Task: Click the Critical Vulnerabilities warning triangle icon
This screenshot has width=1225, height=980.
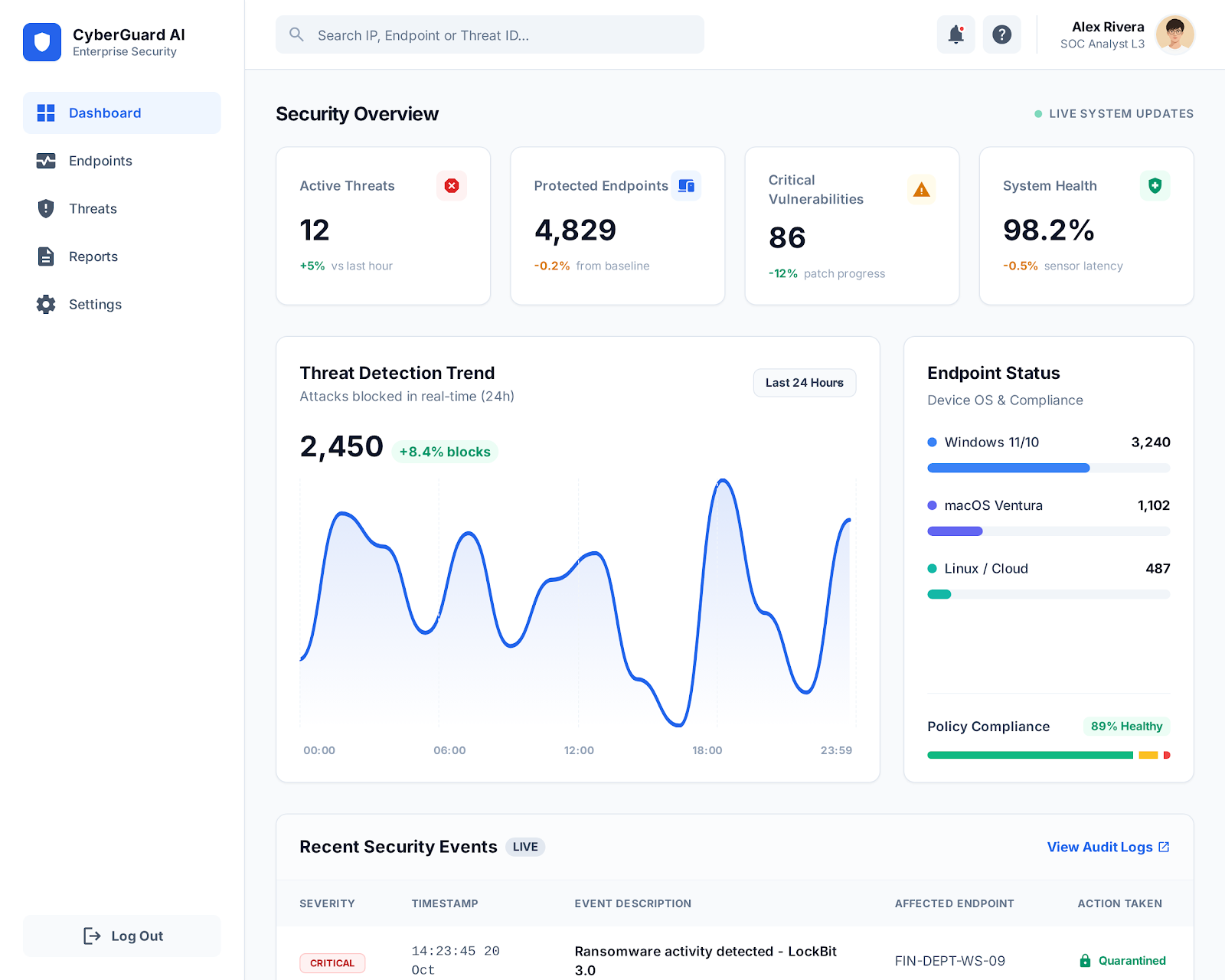Action: click(x=921, y=190)
